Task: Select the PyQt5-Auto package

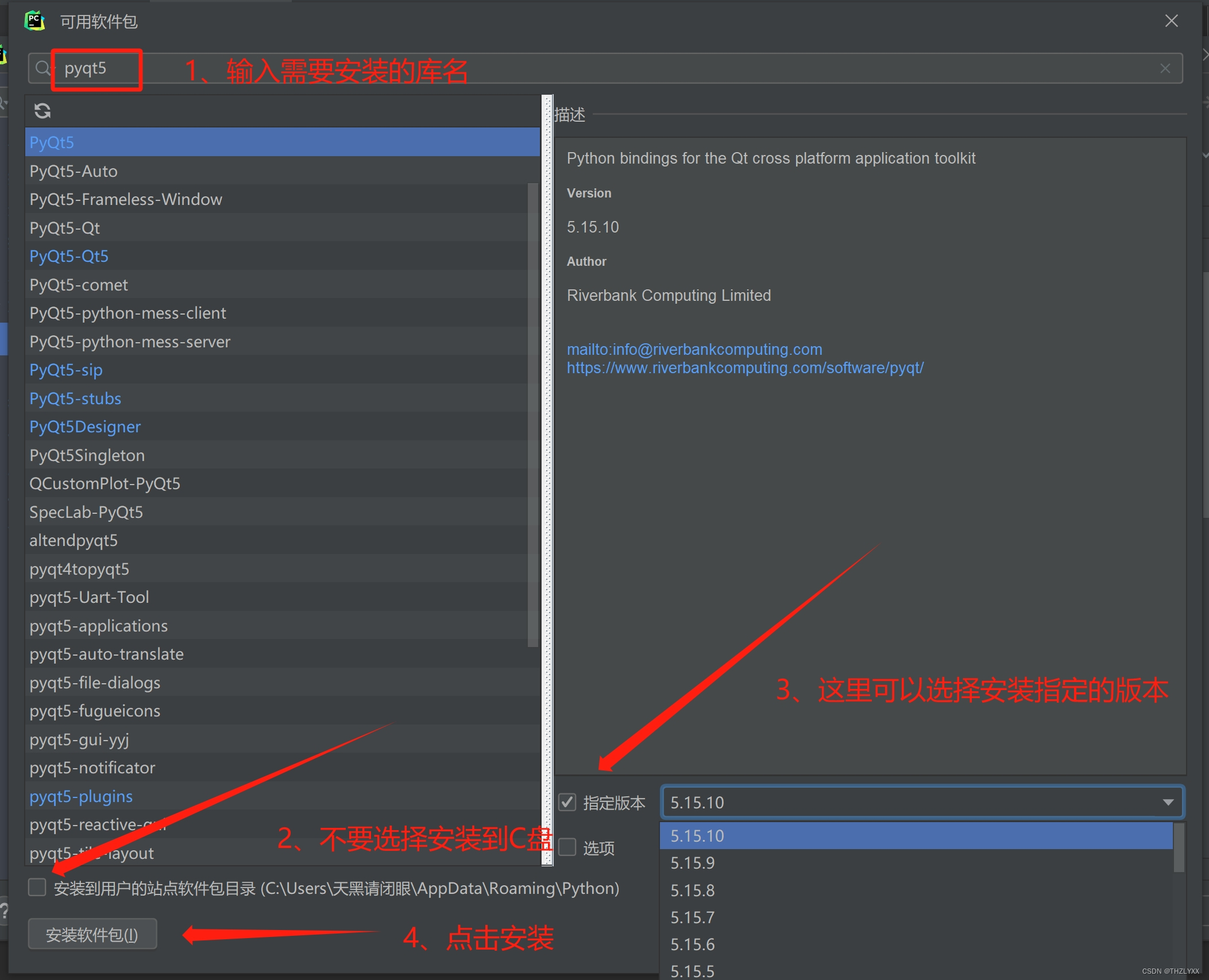Action: (277, 171)
